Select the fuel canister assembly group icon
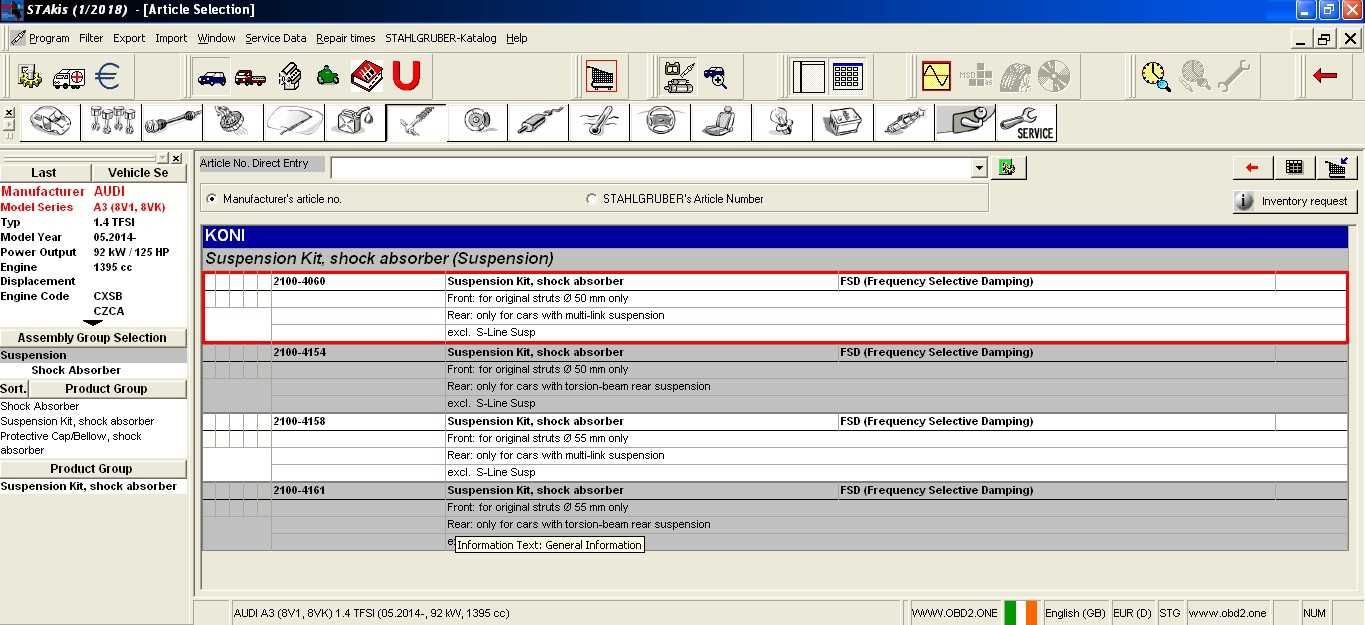Image resolution: width=1365 pixels, height=625 pixels. (x=355, y=122)
